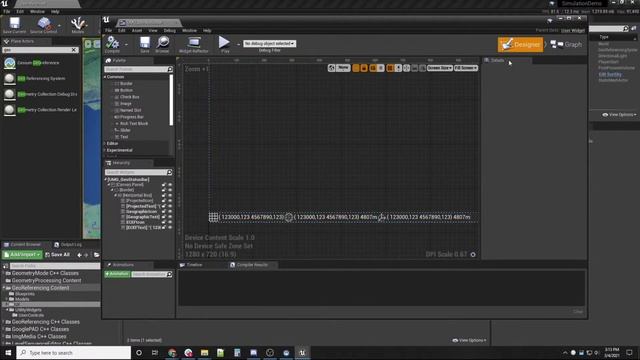640x360 pixels.
Task: Select the Compiler Results tab
Action: pyautogui.click(x=252, y=265)
